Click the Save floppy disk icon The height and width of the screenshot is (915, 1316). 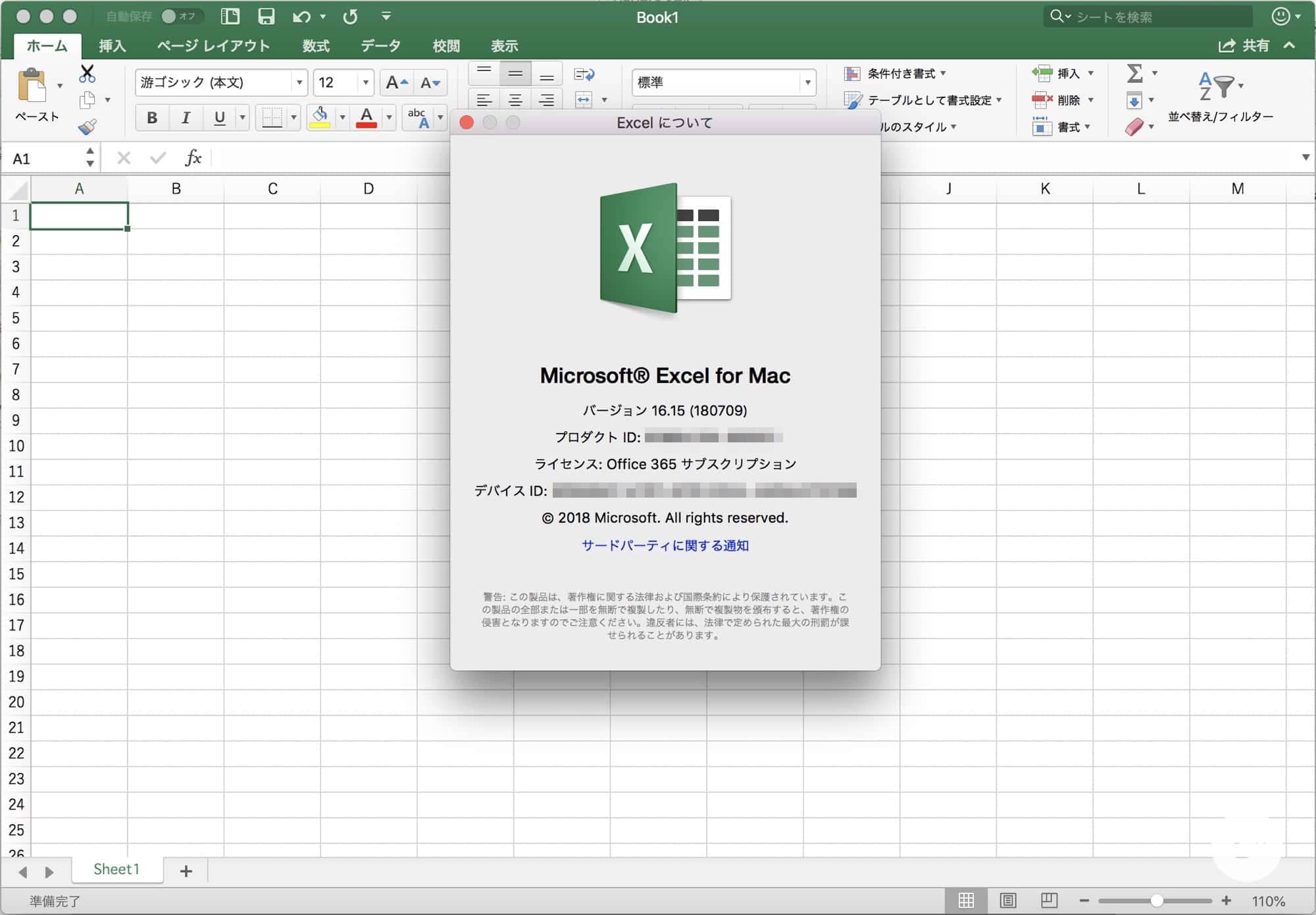[266, 16]
